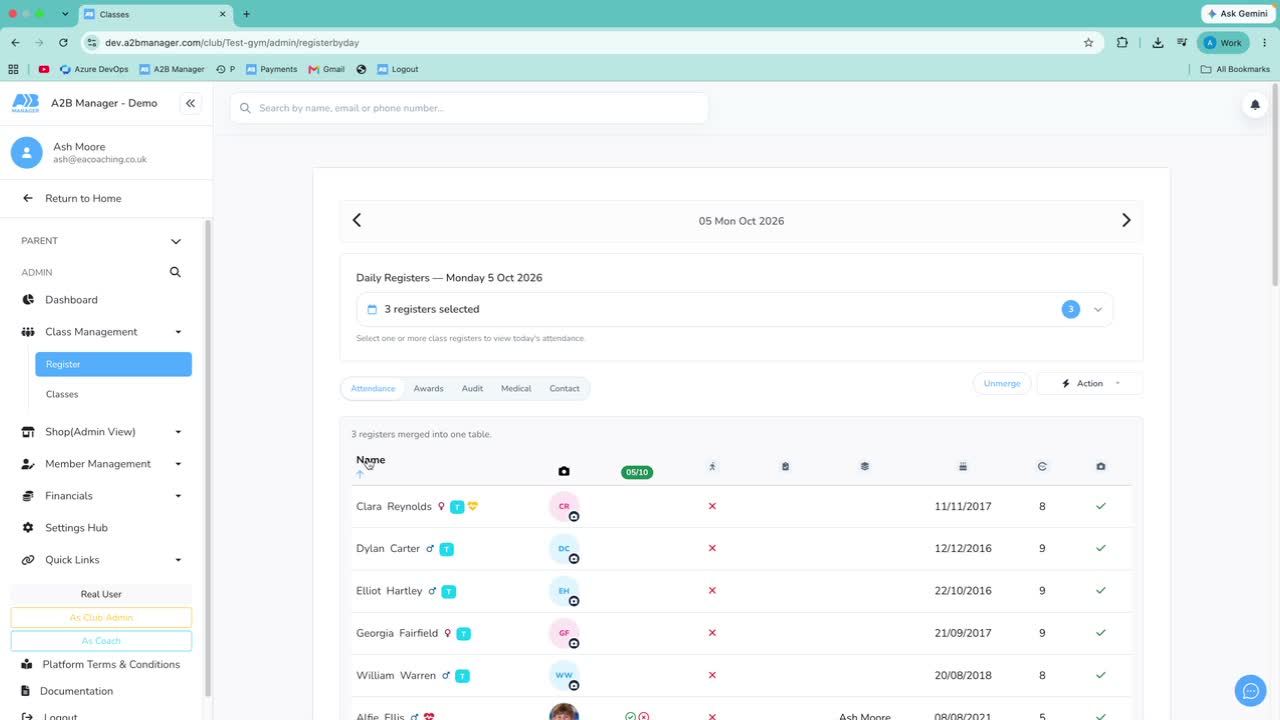1280x720 pixels.
Task: Click Alfie Ellis green attendance tick
Action: pos(630,717)
